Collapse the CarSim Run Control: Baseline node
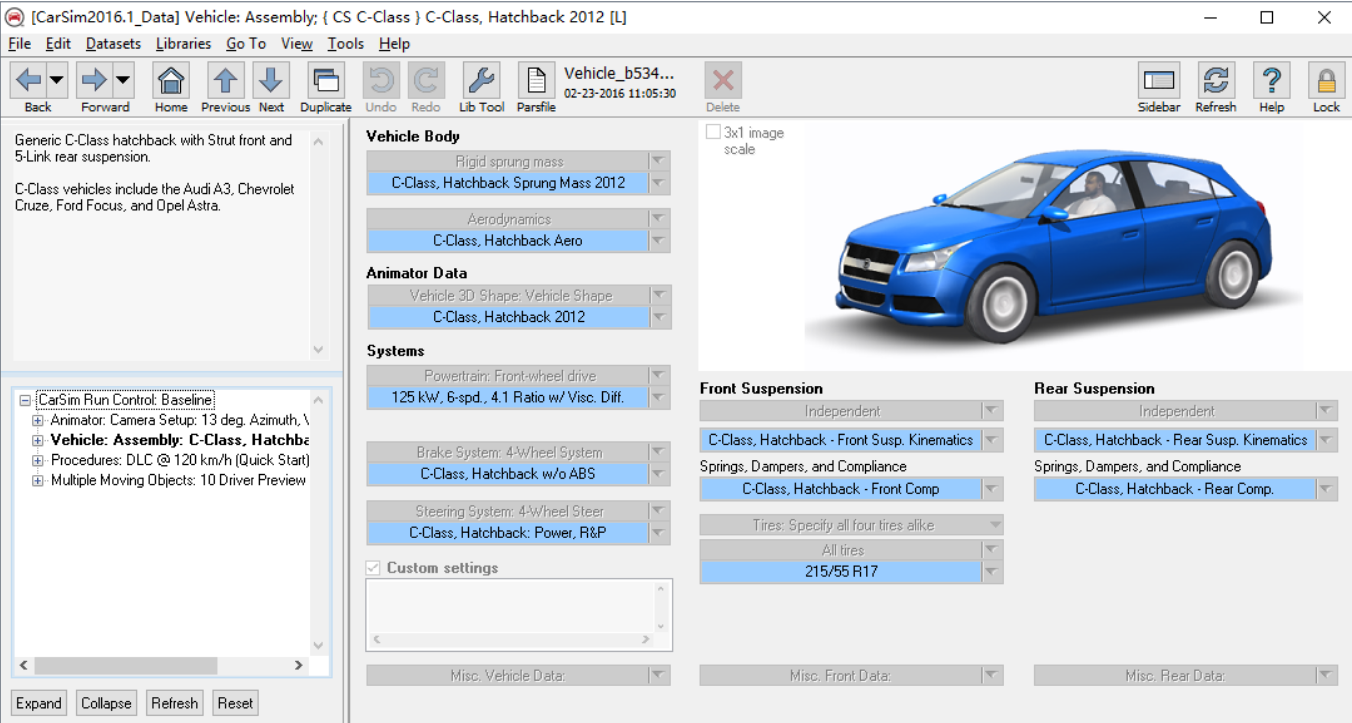This screenshot has width=1352, height=723. [x=25, y=400]
